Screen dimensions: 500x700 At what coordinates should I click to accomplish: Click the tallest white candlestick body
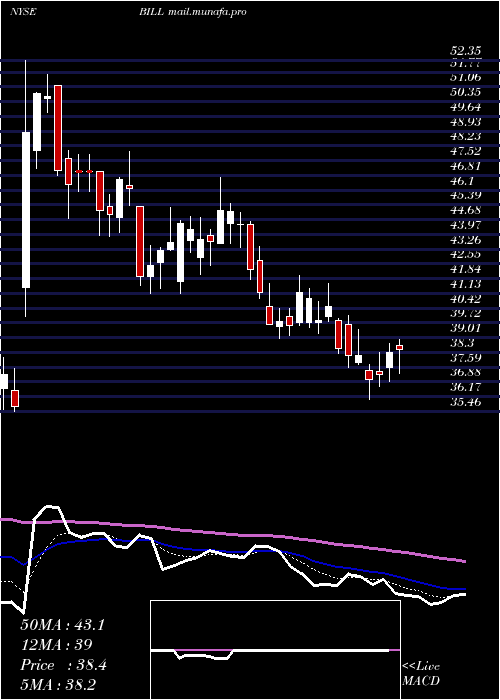(26, 210)
